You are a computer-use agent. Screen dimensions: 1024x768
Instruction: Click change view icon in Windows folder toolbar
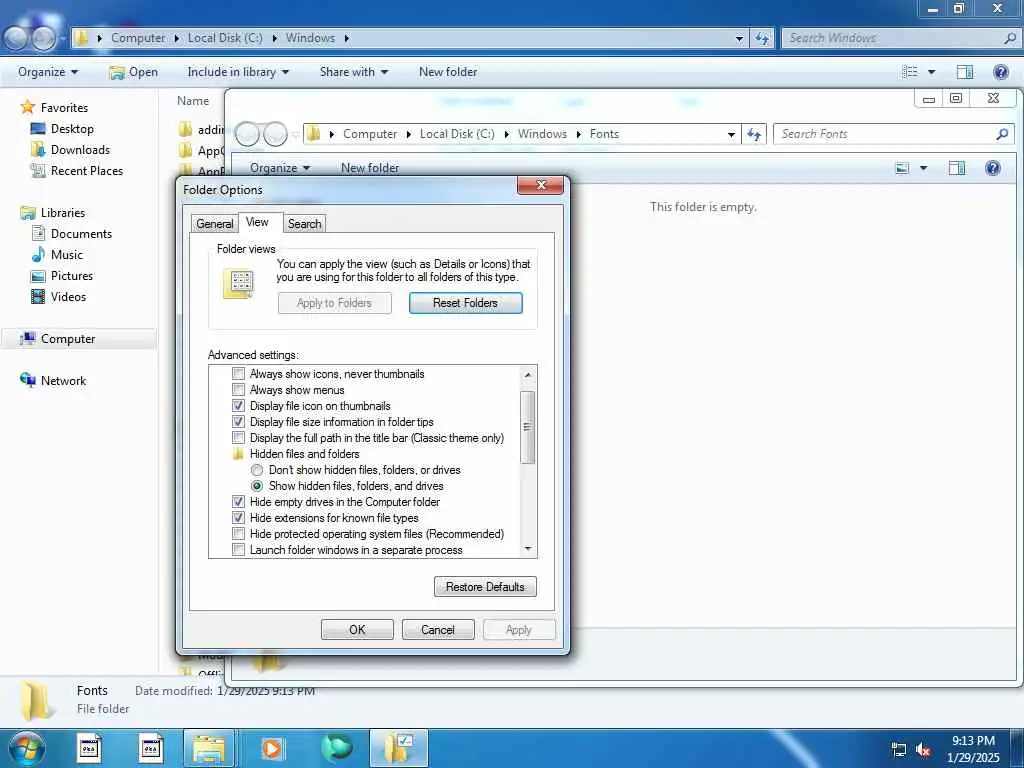(x=910, y=72)
